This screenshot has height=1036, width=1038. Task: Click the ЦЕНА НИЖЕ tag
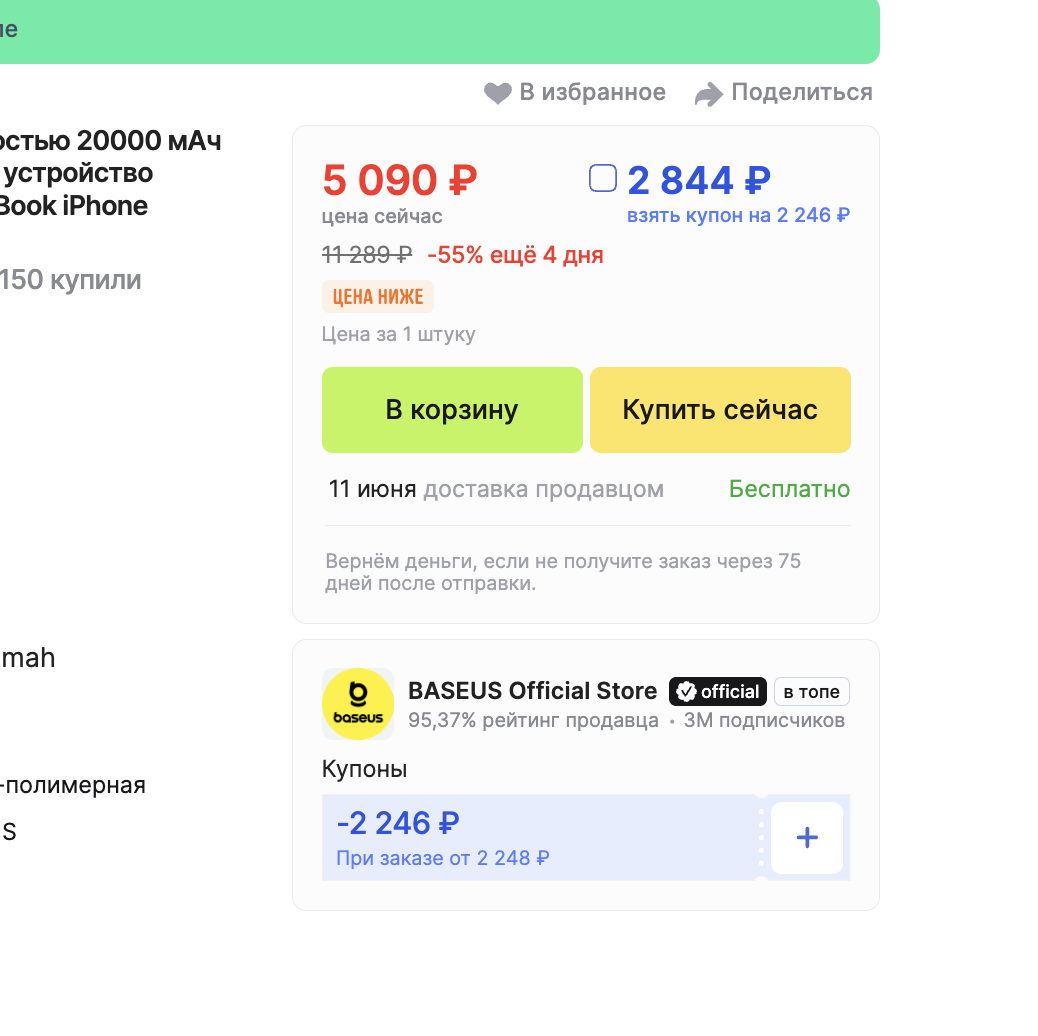coord(378,297)
